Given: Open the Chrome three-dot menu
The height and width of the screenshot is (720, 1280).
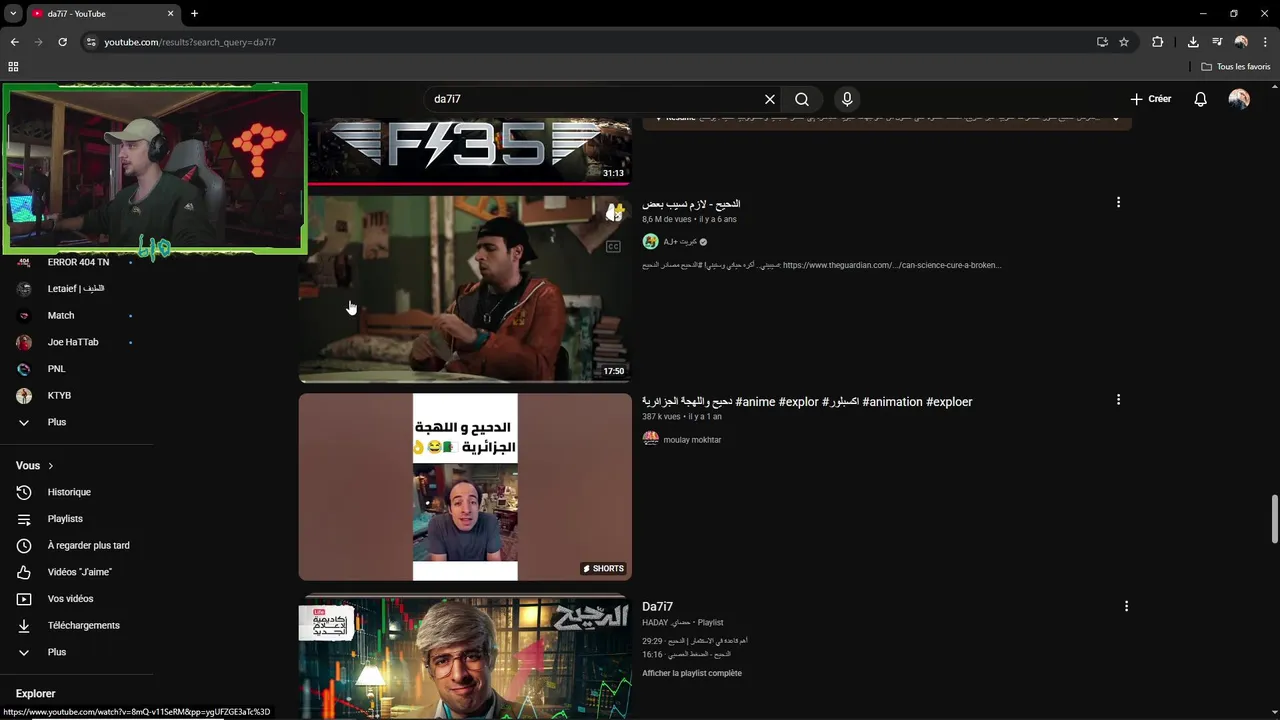Looking at the screenshot, I should [1265, 42].
